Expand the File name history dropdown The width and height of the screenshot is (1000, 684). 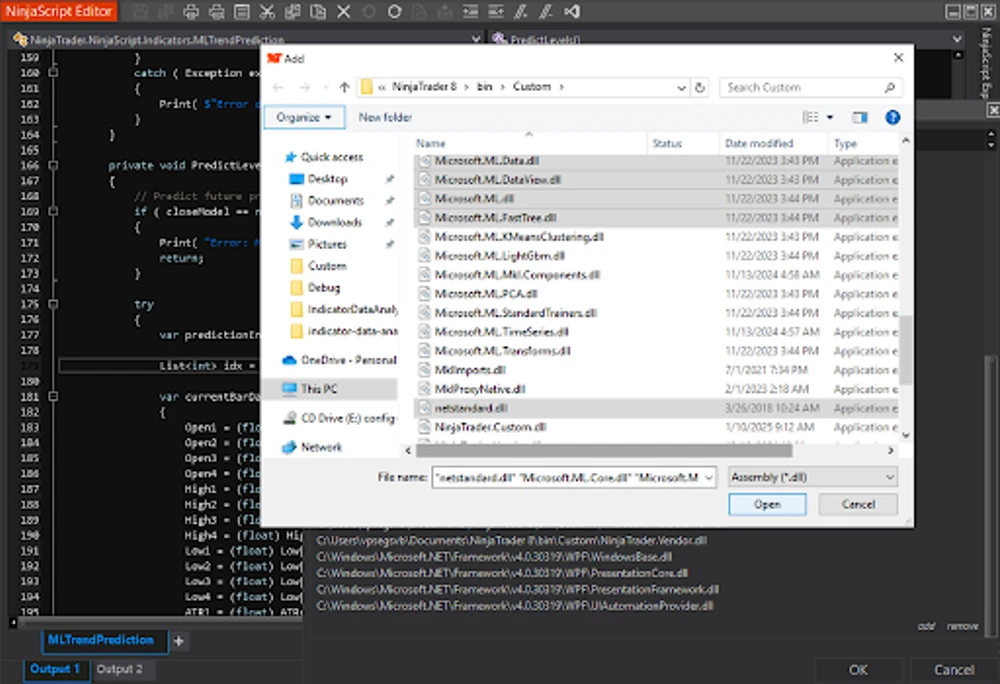pos(709,477)
